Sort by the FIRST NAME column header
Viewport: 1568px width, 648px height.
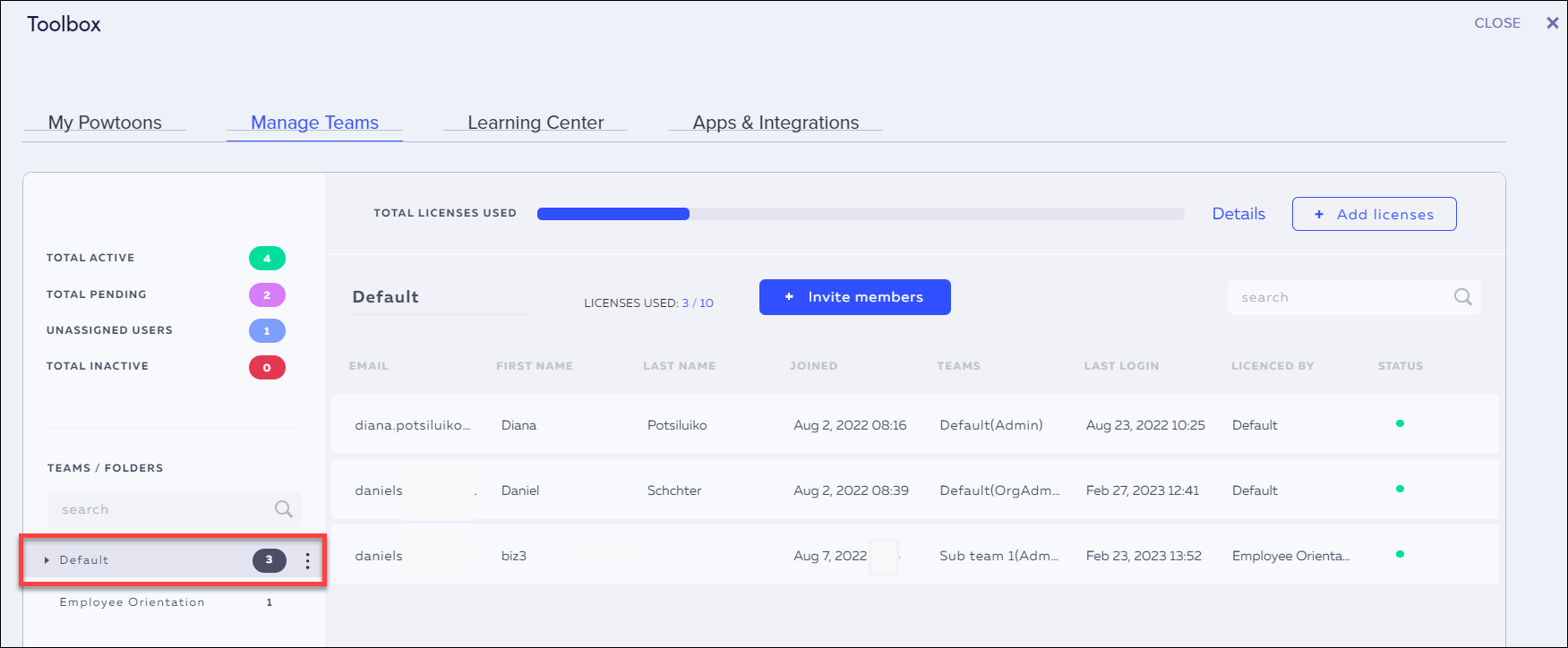(x=535, y=366)
